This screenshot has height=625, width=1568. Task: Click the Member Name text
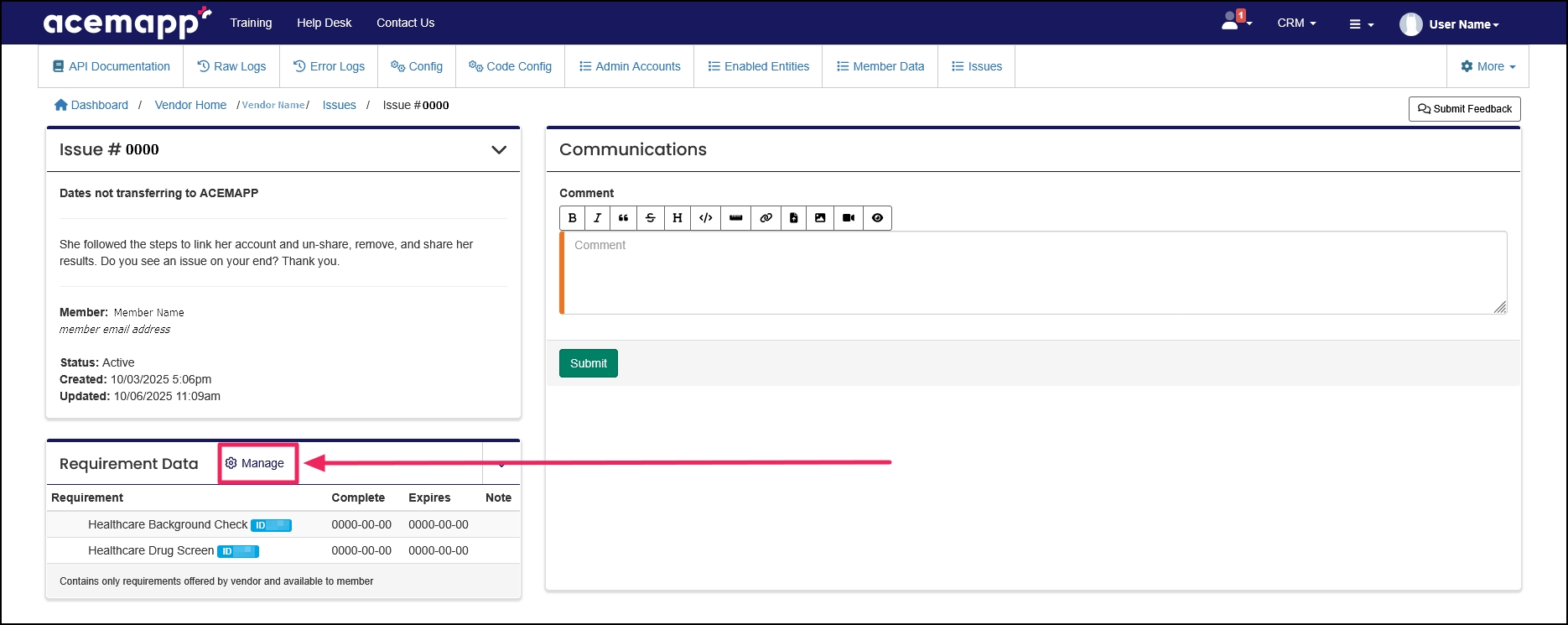(x=149, y=313)
